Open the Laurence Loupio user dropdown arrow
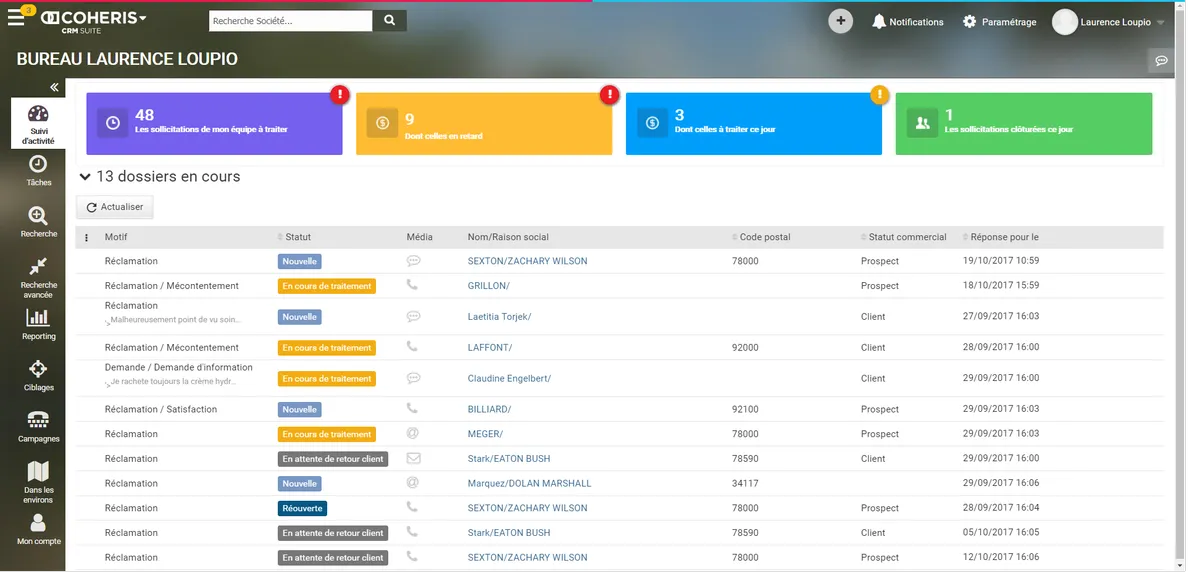 (1160, 23)
